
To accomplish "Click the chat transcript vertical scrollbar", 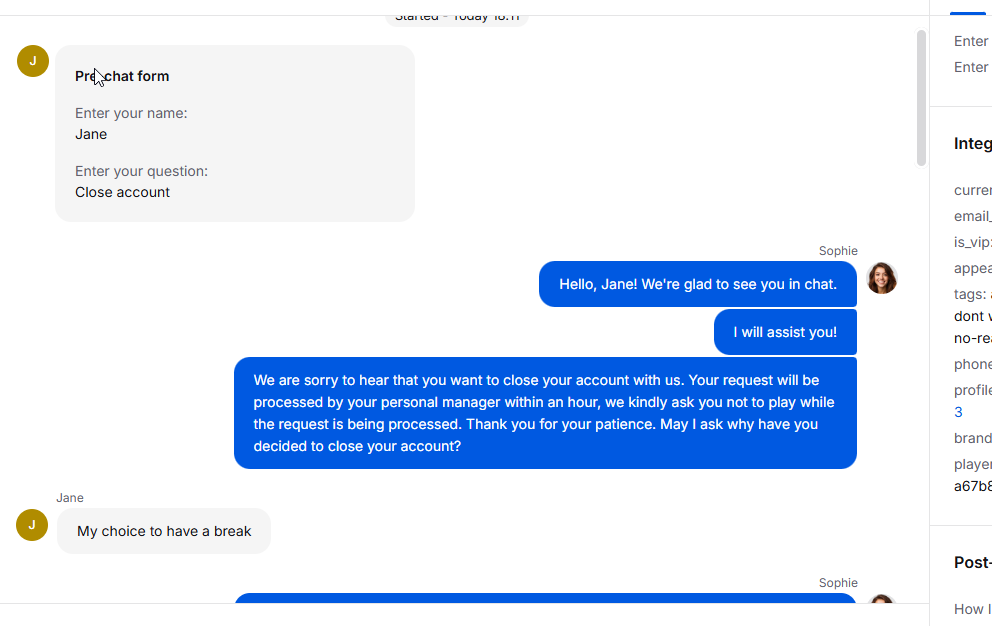I will tap(921, 98).
